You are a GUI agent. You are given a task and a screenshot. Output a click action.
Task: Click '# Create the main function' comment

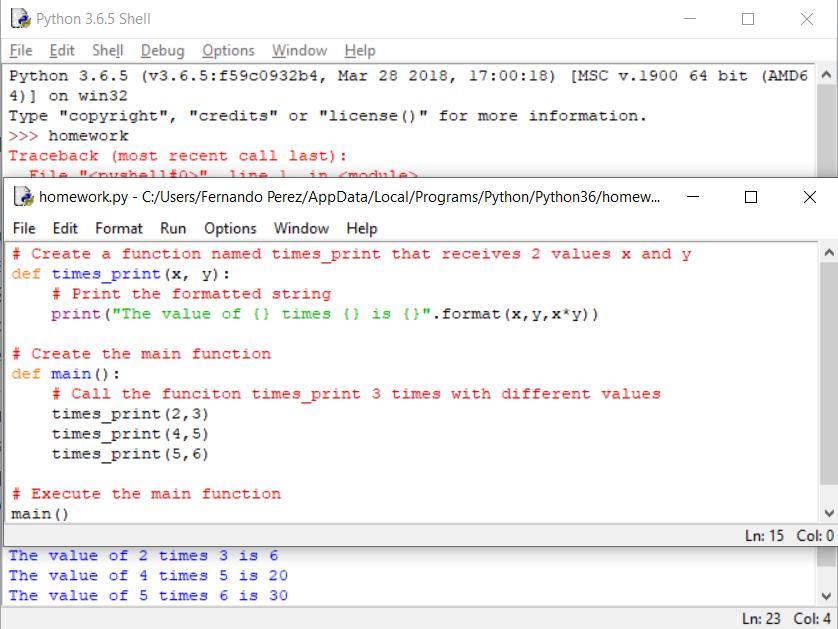tap(141, 354)
